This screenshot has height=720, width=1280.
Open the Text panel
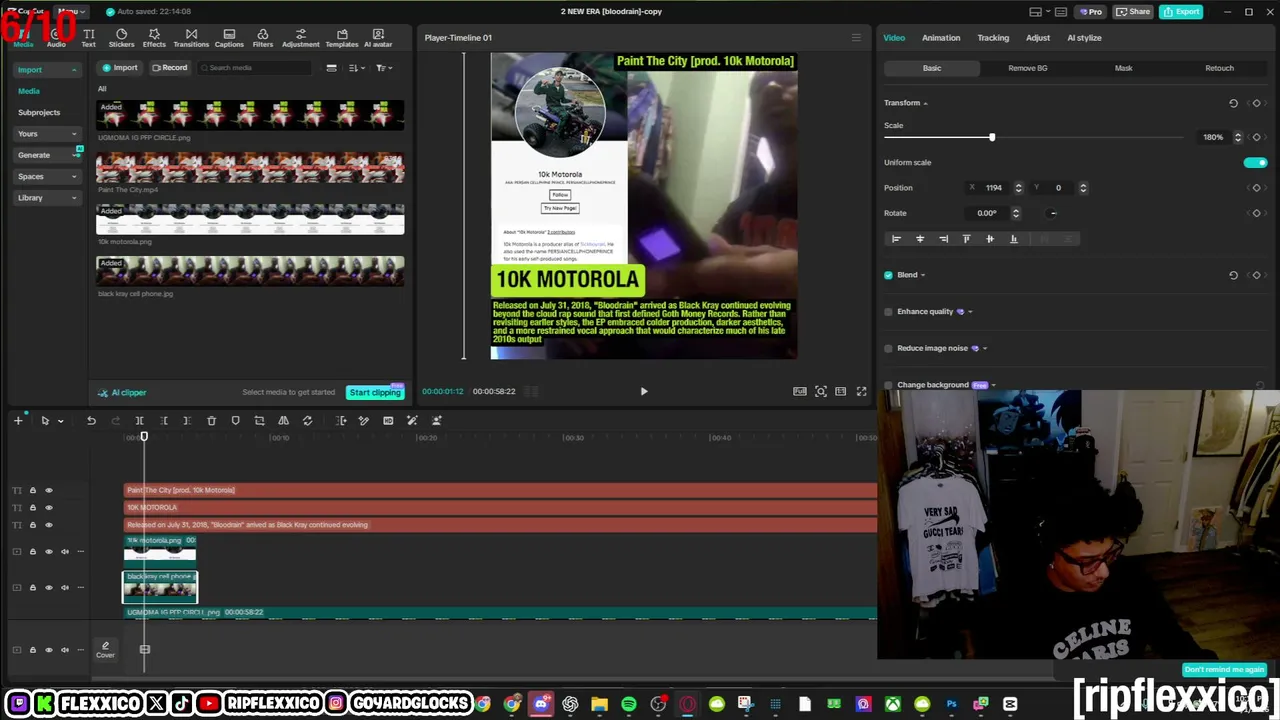click(x=89, y=38)
